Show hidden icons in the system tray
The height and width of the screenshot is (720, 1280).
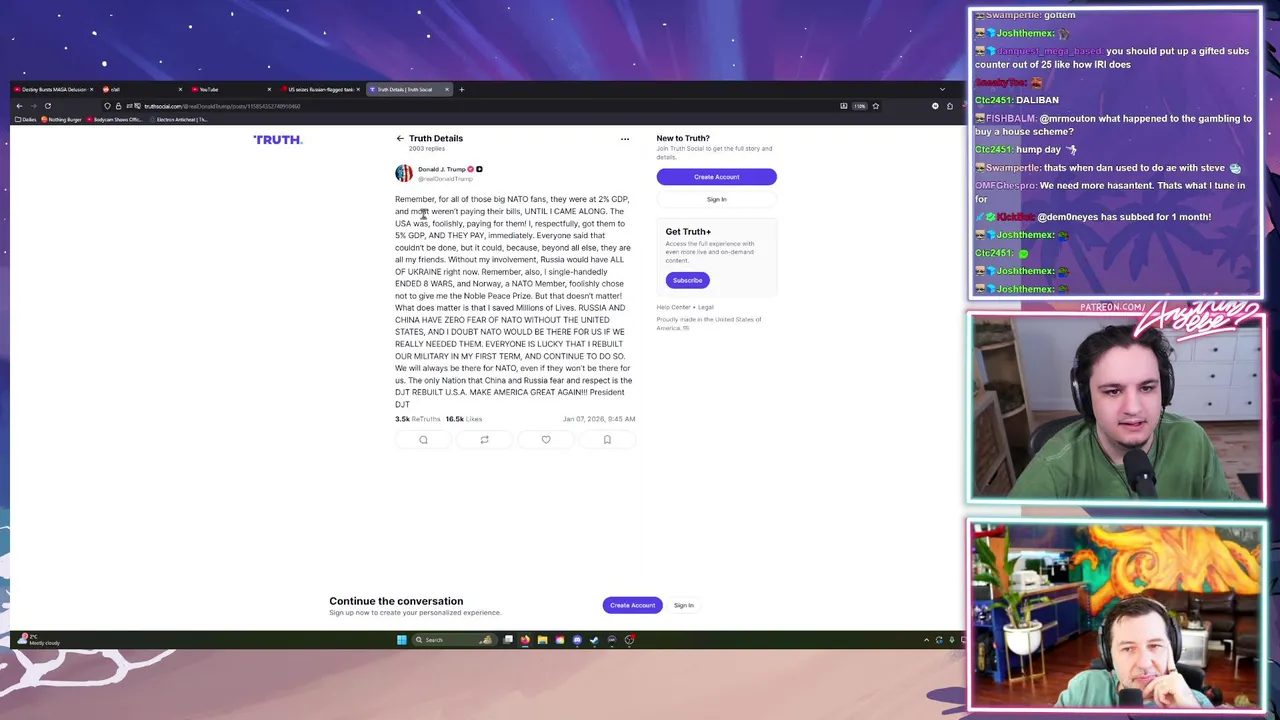point(926,640)
